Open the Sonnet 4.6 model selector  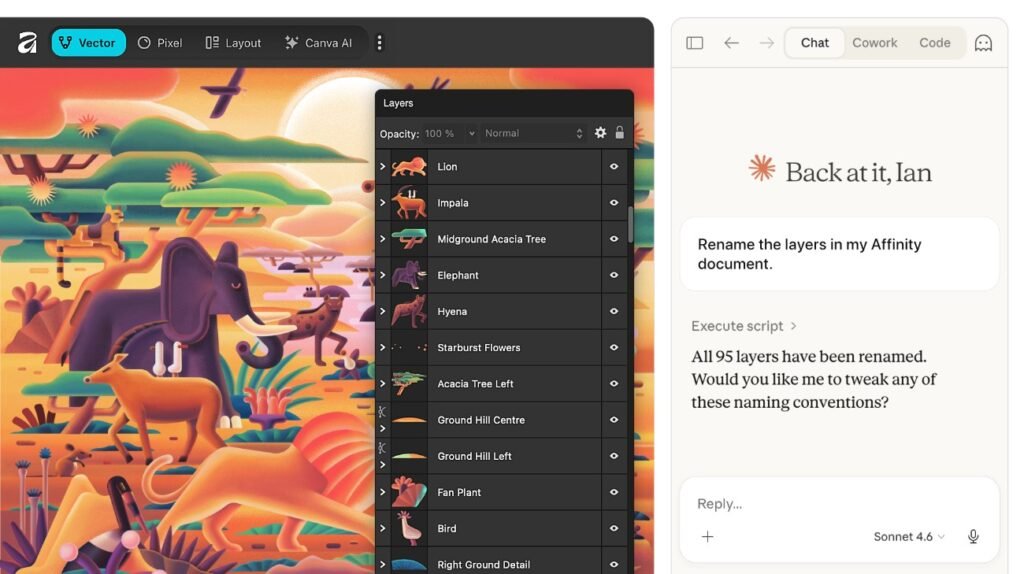click(908, 537)
